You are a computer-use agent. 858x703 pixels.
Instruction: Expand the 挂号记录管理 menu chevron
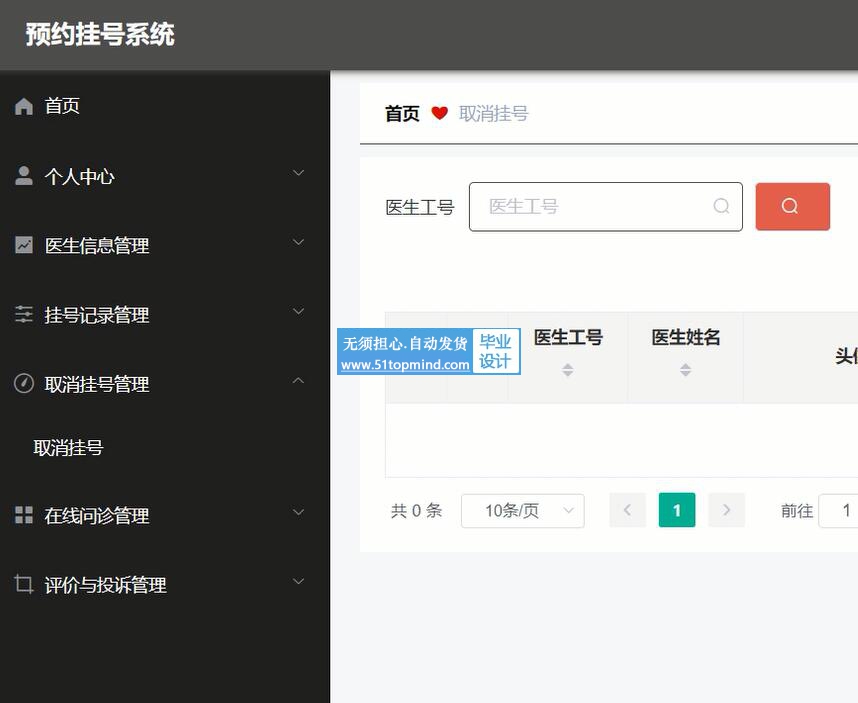coord(298,311)
